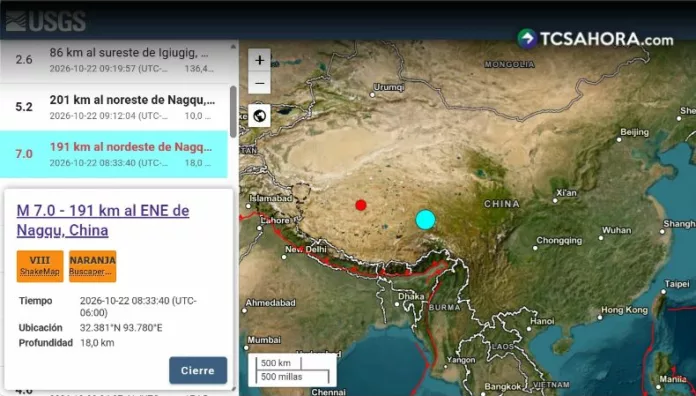Click the coordinates 32.381°N 93.780°E

[x=121, y=328]
